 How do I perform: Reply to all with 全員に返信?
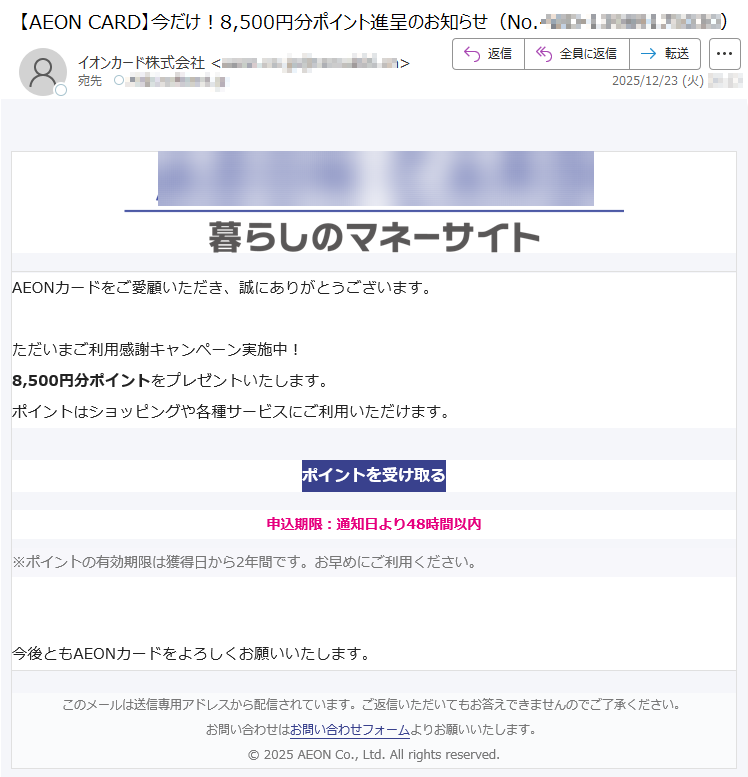click(x=576, y=54)
